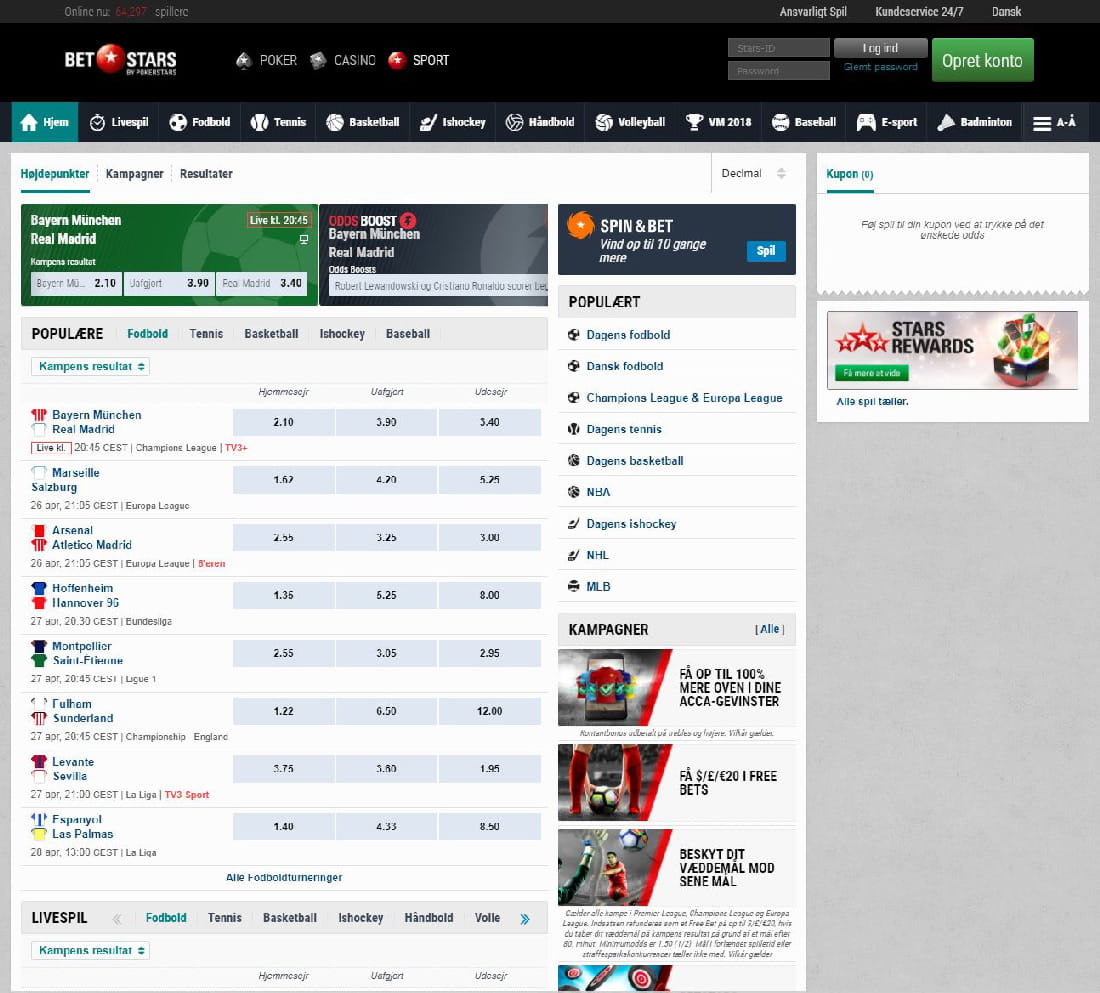Open Tennis racket icon in navbar
The image size is (1100, 993).
[260, 122]
